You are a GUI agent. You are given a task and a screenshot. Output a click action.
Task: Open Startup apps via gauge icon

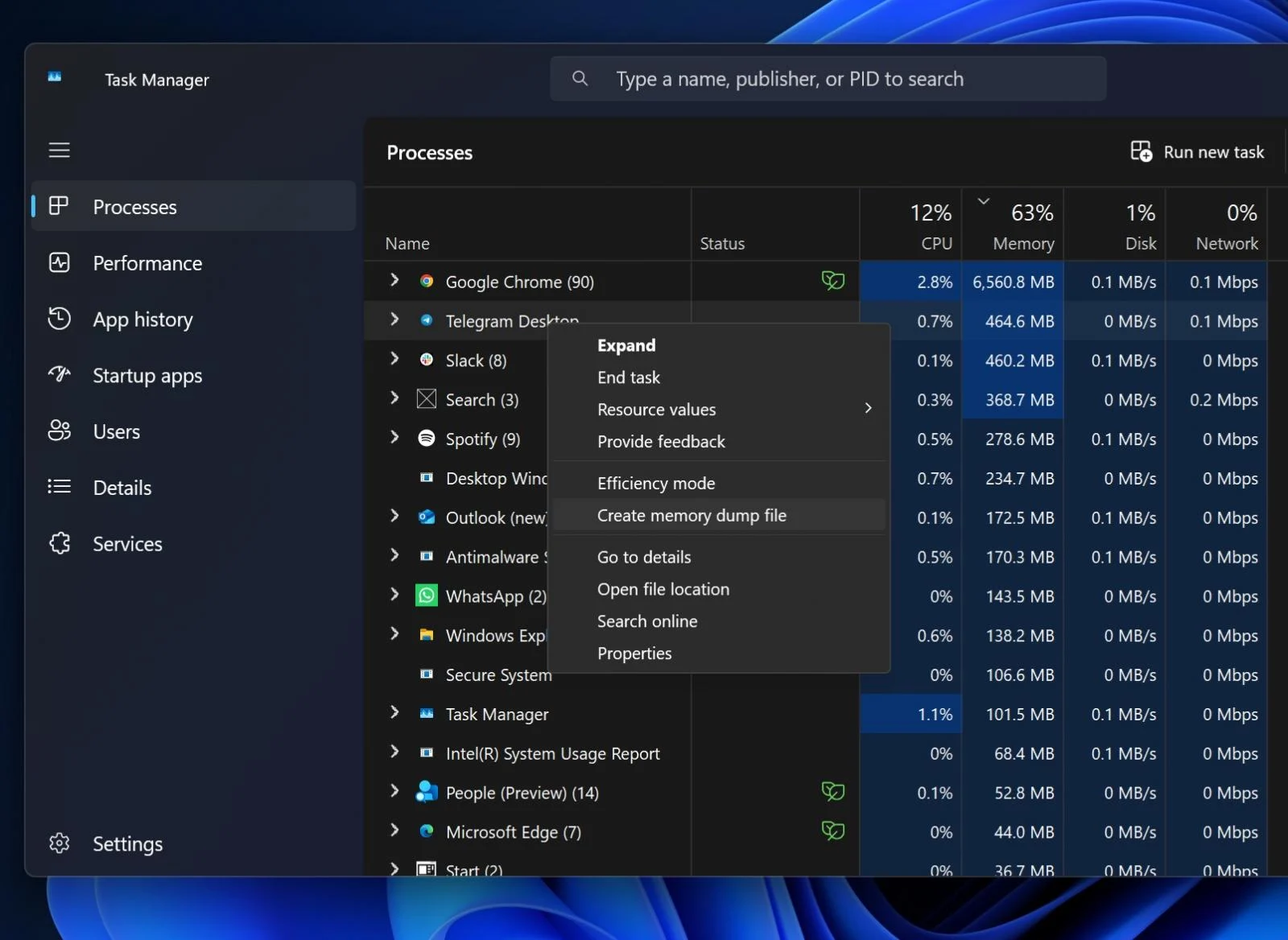tap(59, 375)
